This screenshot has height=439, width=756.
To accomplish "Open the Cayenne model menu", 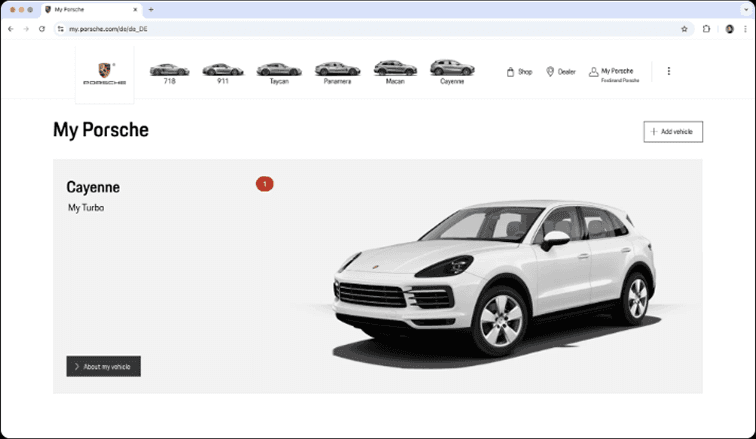I will point(452,72).
